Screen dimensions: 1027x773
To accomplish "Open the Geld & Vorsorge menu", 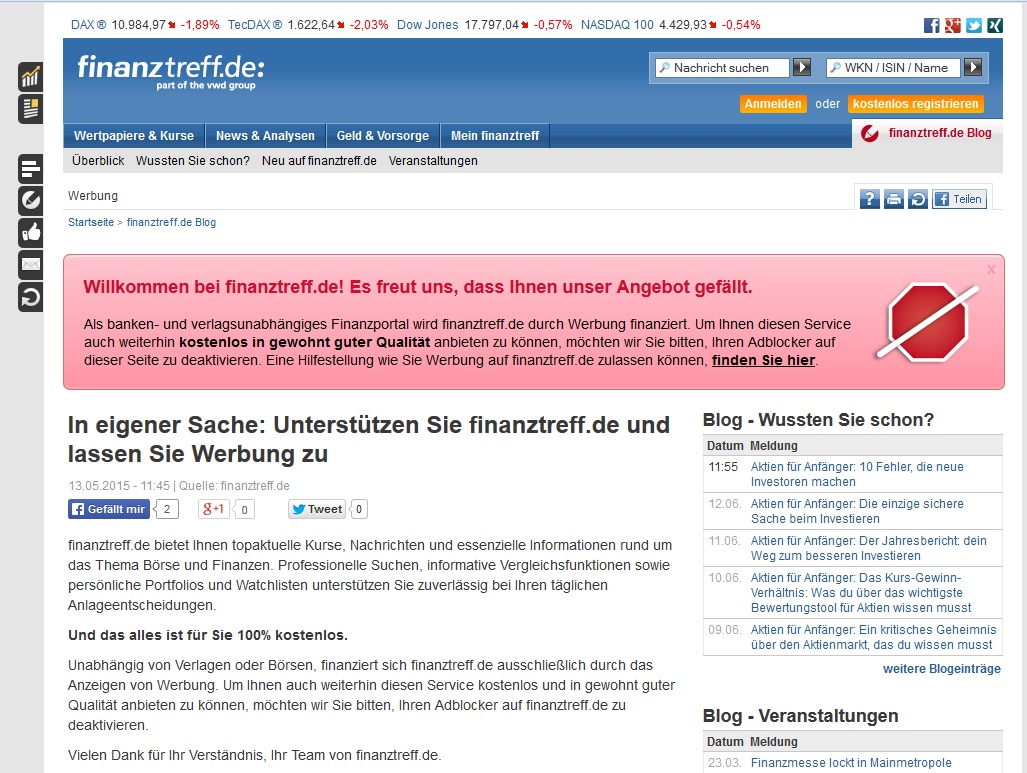I will pos(383,136).
